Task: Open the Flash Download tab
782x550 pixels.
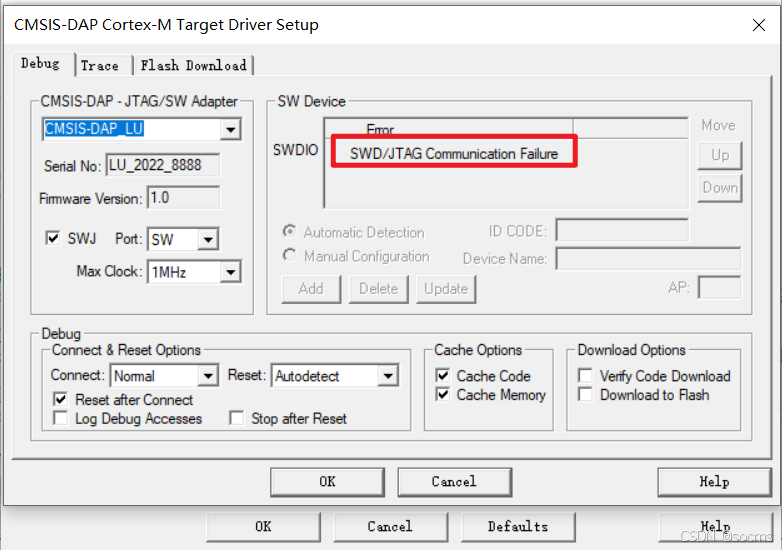Action: tap(194, 66)
